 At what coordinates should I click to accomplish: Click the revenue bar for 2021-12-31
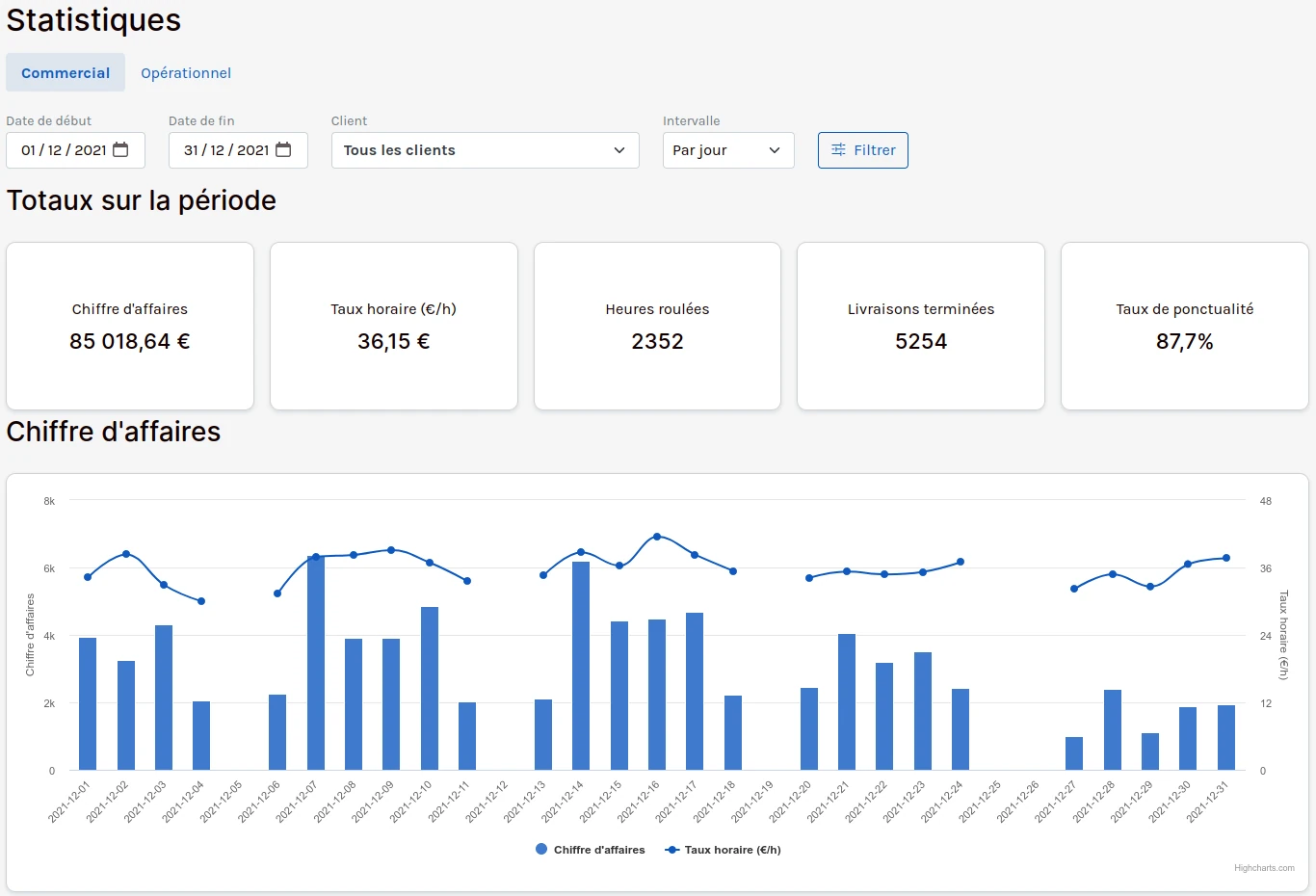click(1226, 737)
